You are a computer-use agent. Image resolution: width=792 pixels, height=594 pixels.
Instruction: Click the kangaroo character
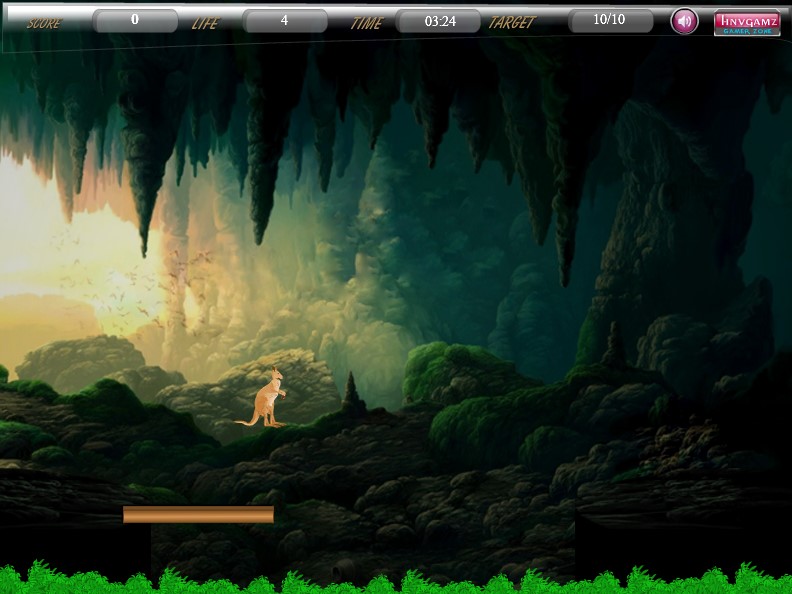(262, 397)
